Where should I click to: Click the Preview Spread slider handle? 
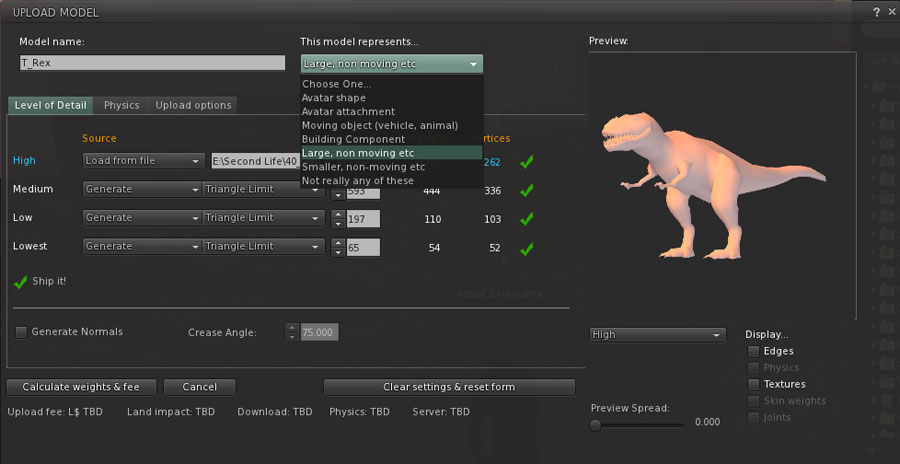tap(596, 424)
